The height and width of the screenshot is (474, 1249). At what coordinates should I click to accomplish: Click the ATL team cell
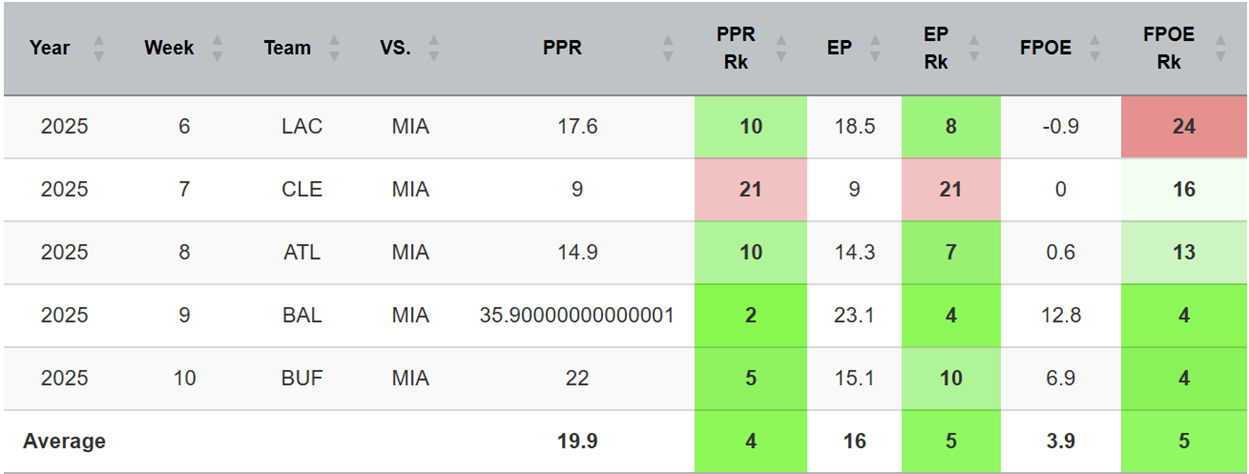(x=301, y=252)
